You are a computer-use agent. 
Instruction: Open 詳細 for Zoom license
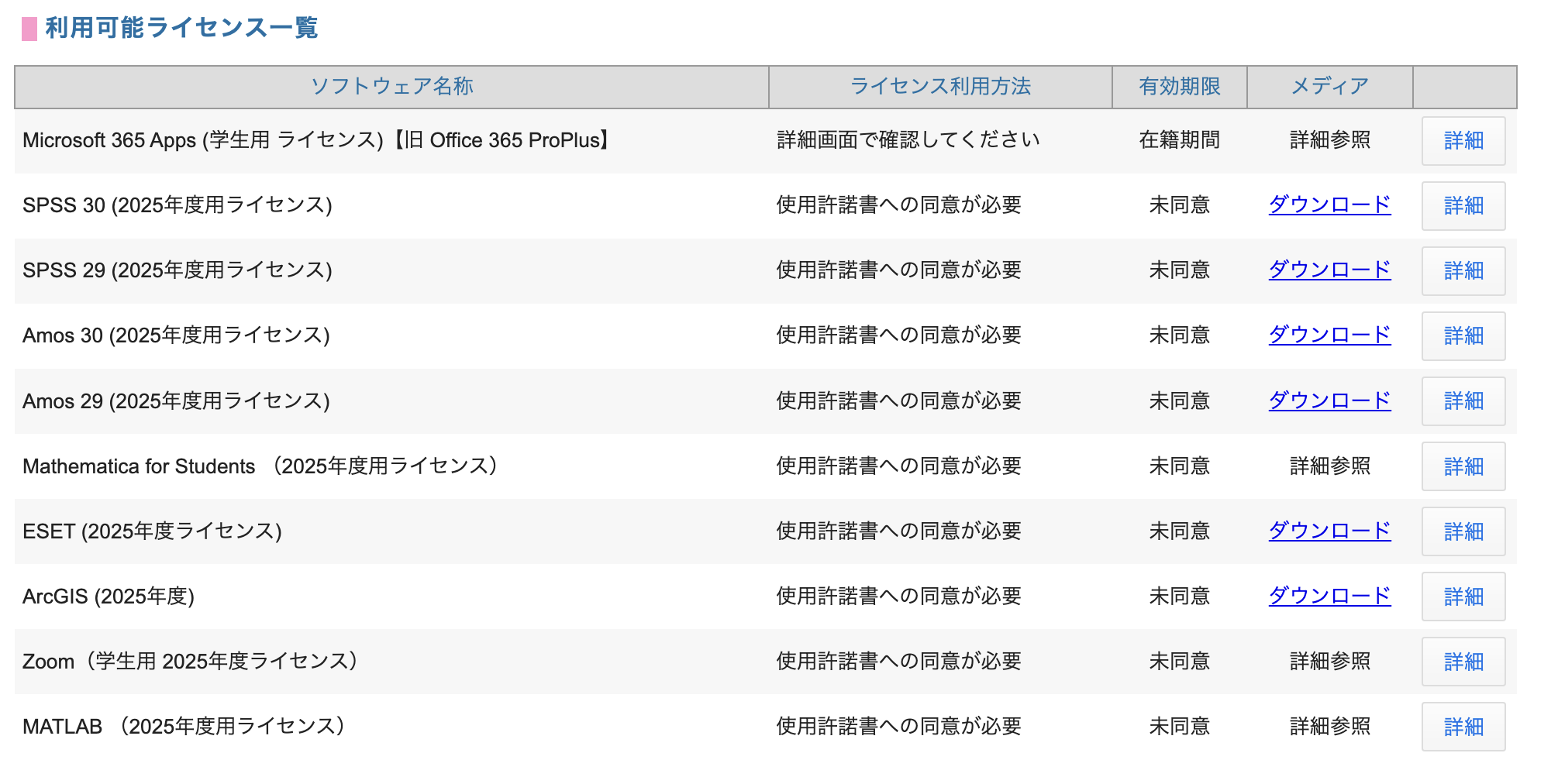1463,662
